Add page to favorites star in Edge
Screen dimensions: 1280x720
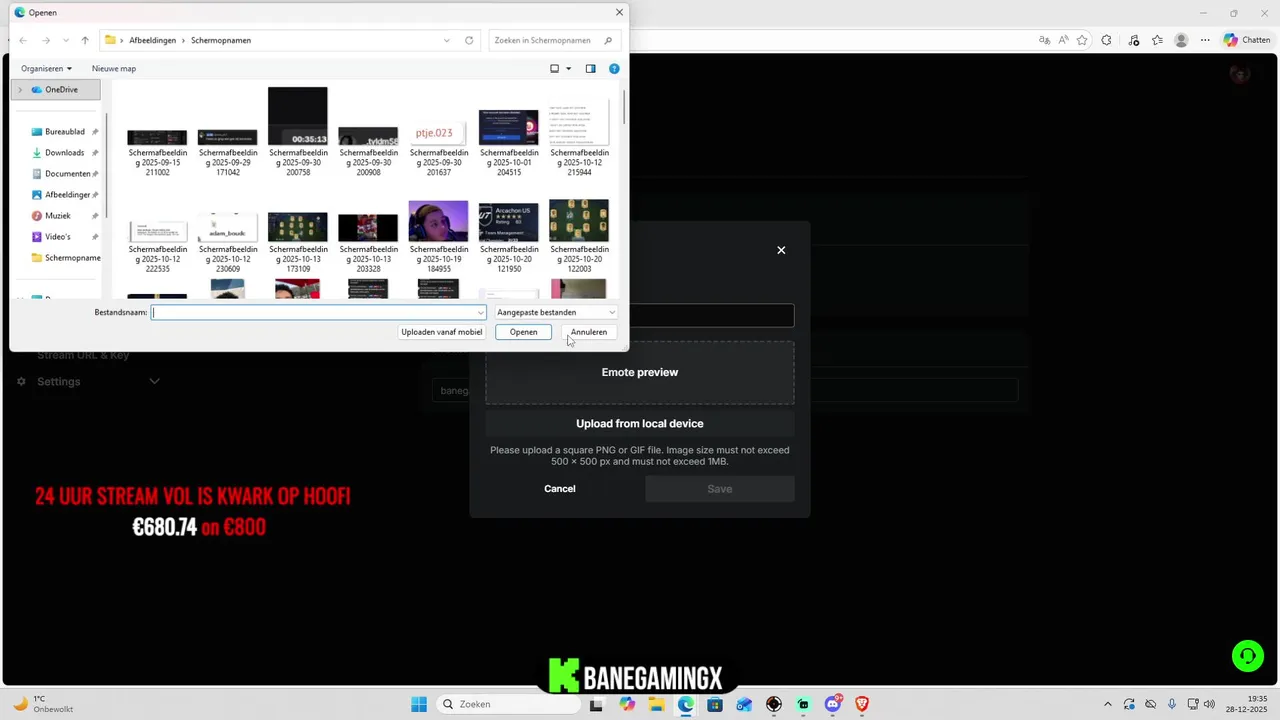click(1082, 40)
